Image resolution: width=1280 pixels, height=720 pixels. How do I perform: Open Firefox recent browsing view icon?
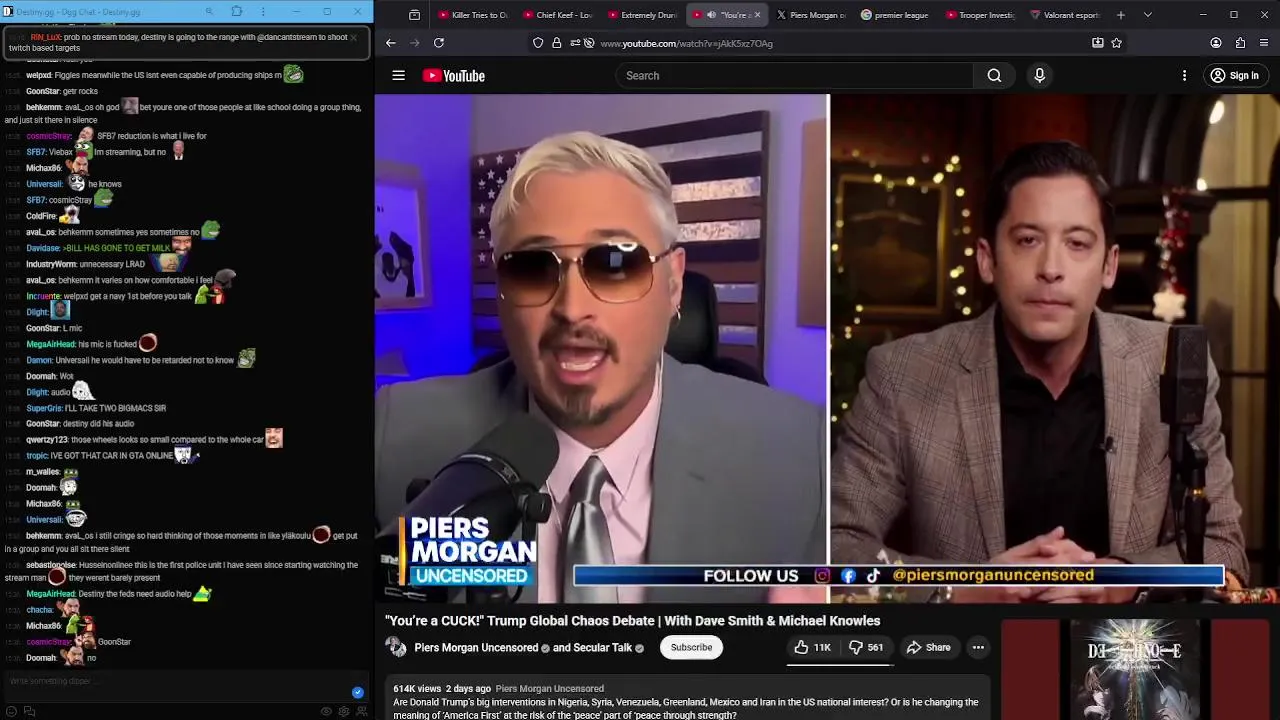pyautogui.click(x=414, y=15)
